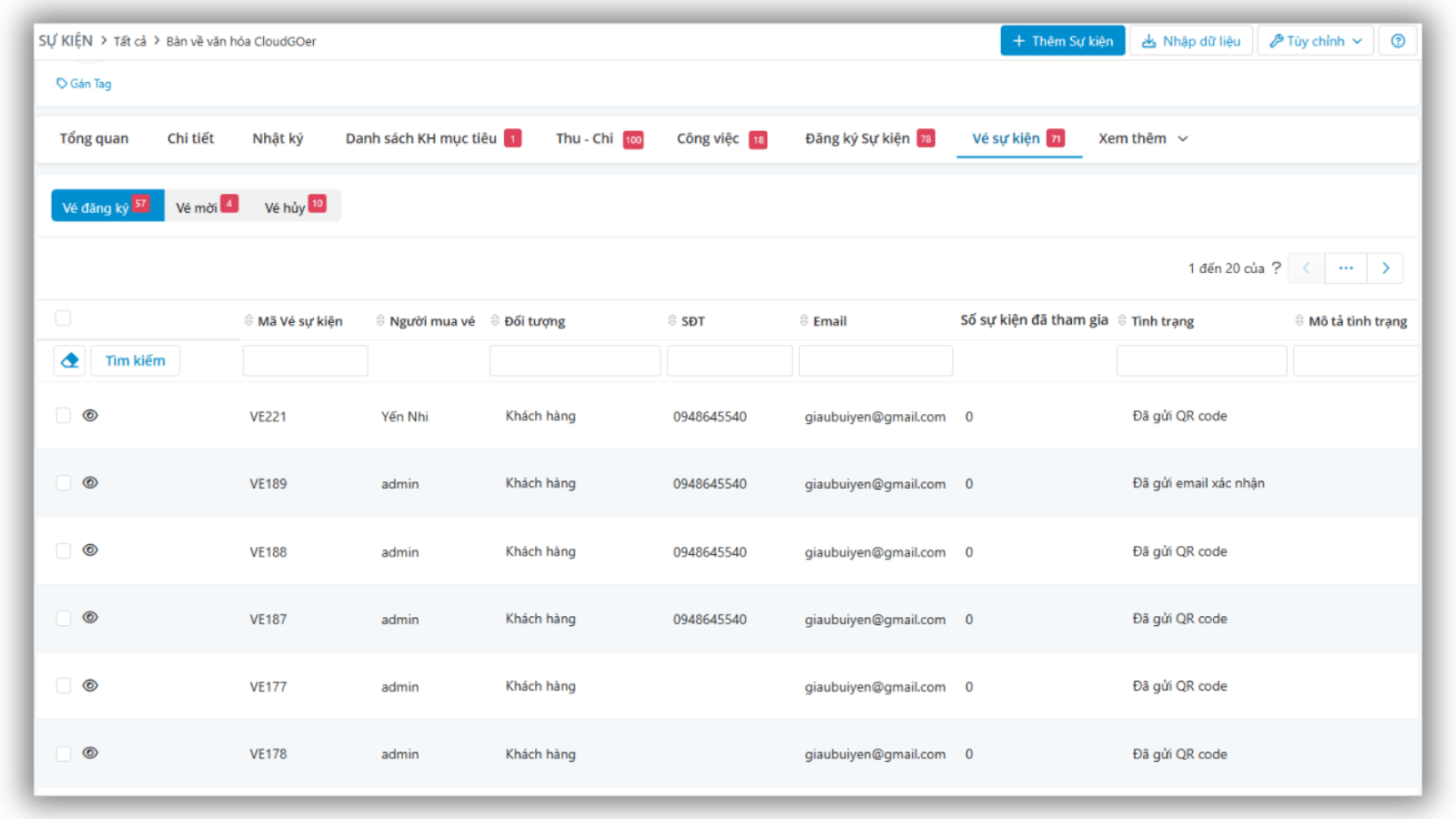Click the eraser clear-filter icon

69,360
